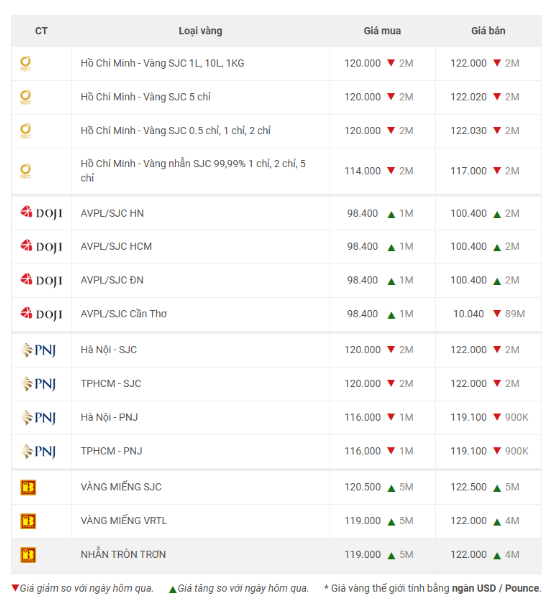
Task: Click green up arrow beside 120.500 buy price
Action: 391,488
